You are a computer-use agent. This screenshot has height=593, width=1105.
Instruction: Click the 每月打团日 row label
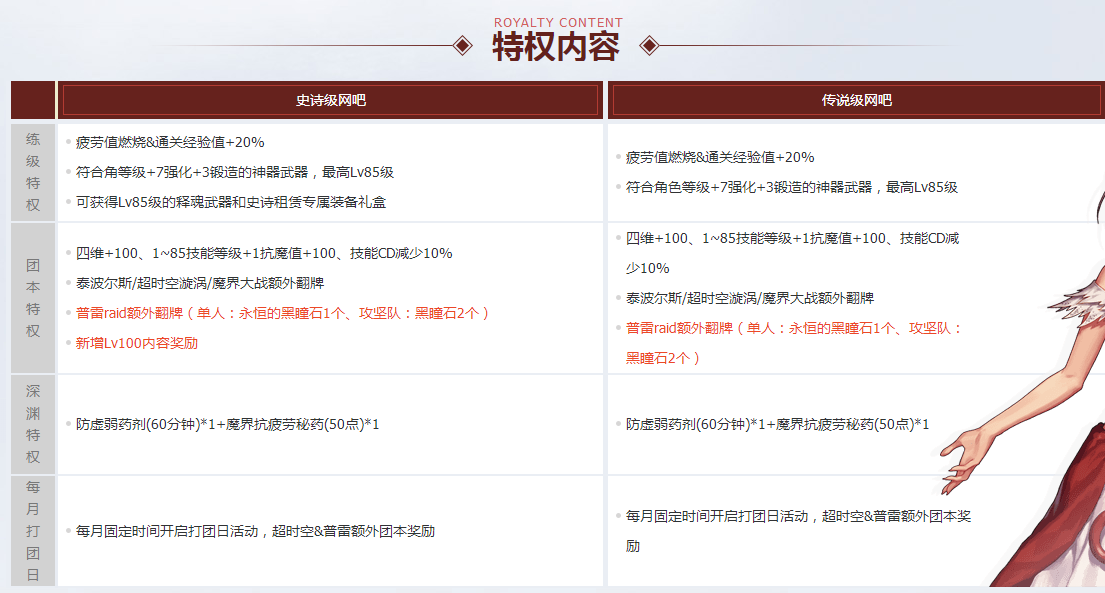[31, 531]
